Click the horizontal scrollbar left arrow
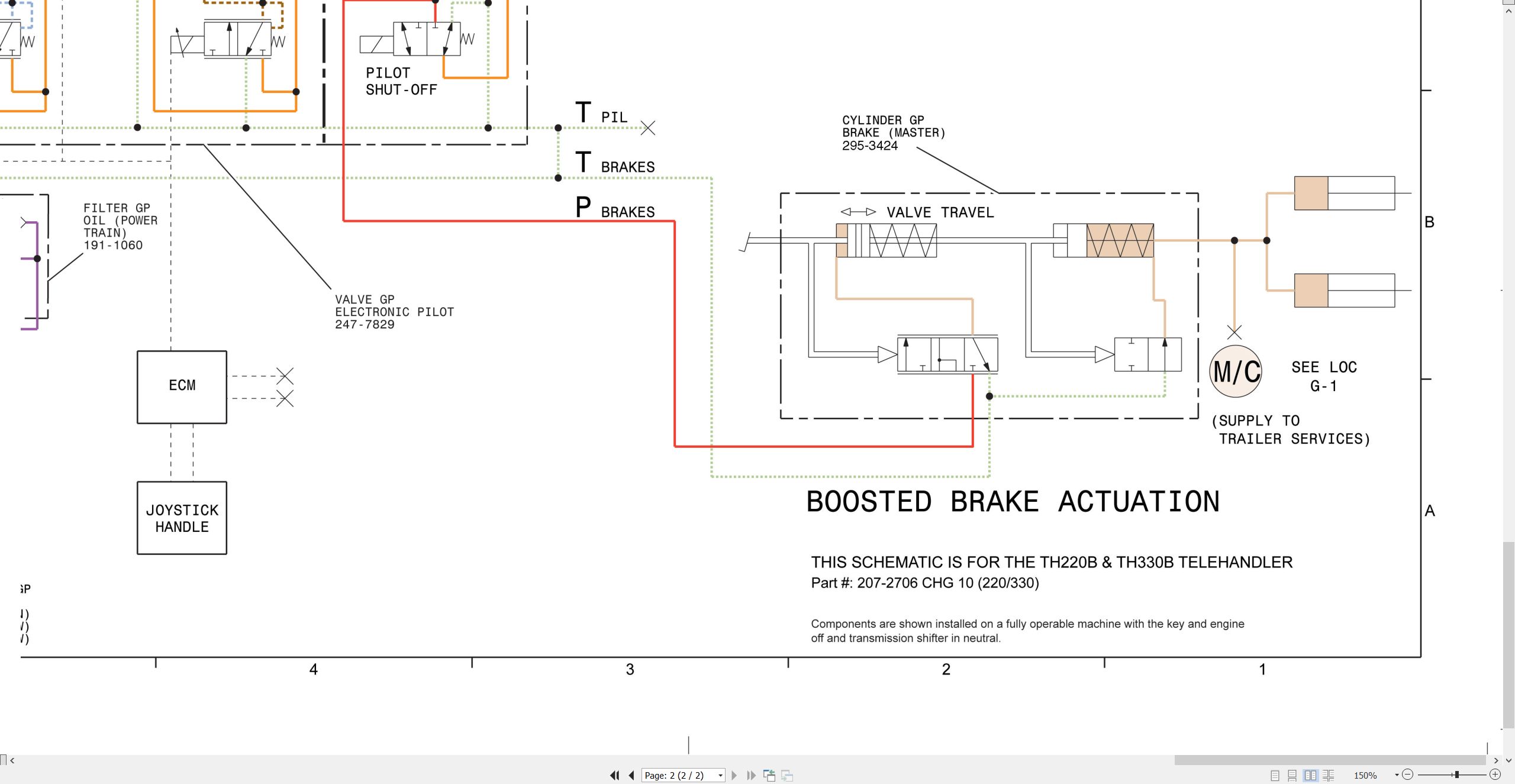Viewport: 1515px width, 784px height. (x=12, y=760)
